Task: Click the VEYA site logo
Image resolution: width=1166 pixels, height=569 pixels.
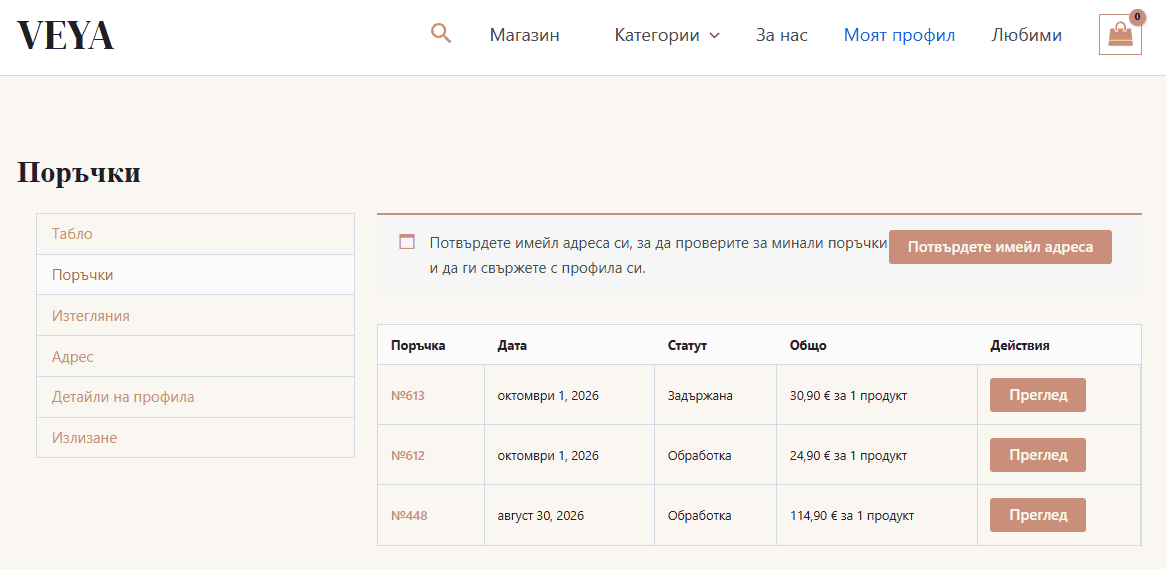Action: [65, 35]
